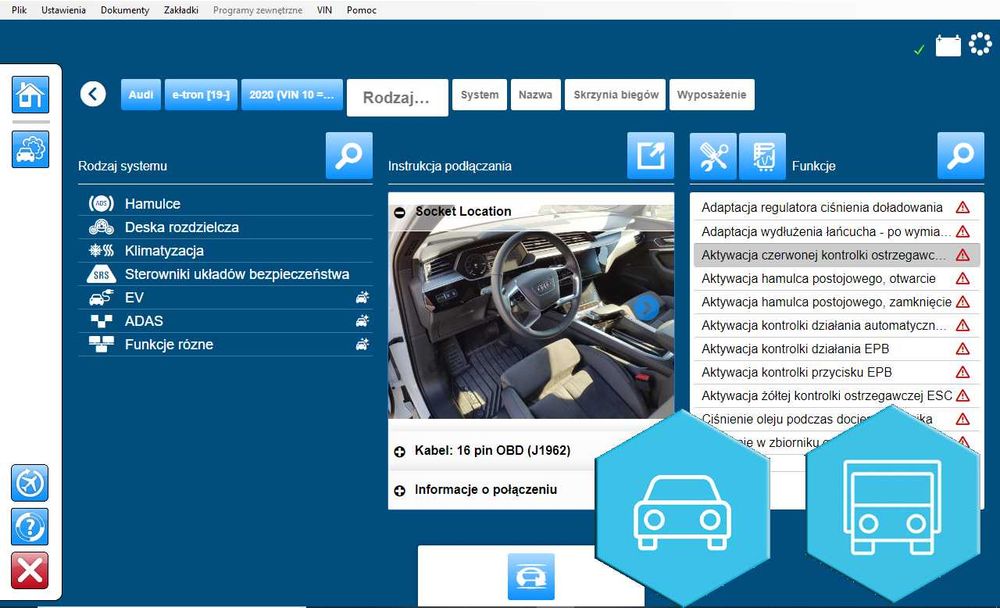
Task: Select the Nazwa tab
Action: click(x=536, y=94)
